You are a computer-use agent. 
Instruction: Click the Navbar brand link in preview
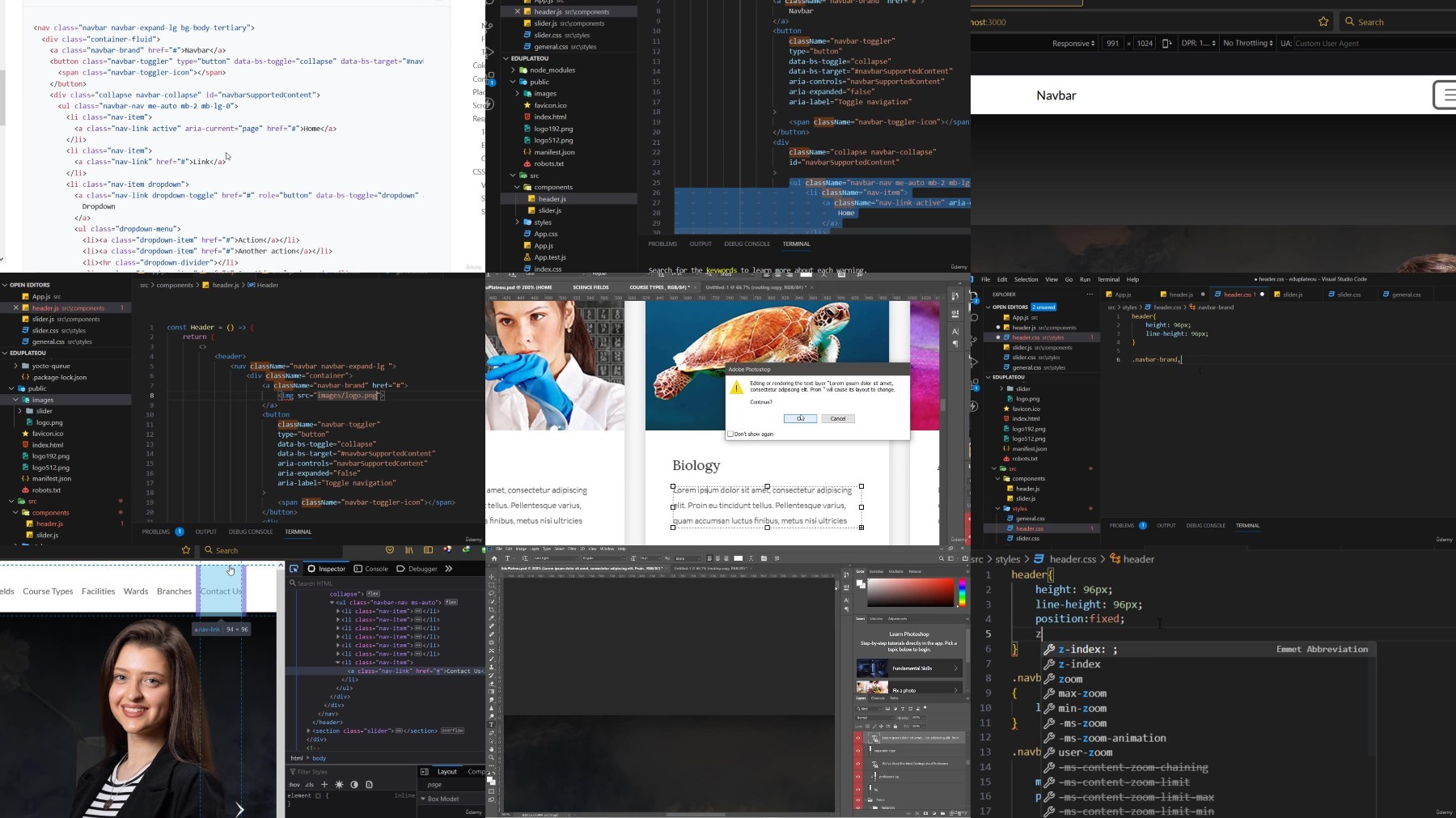pos(1056,95)
